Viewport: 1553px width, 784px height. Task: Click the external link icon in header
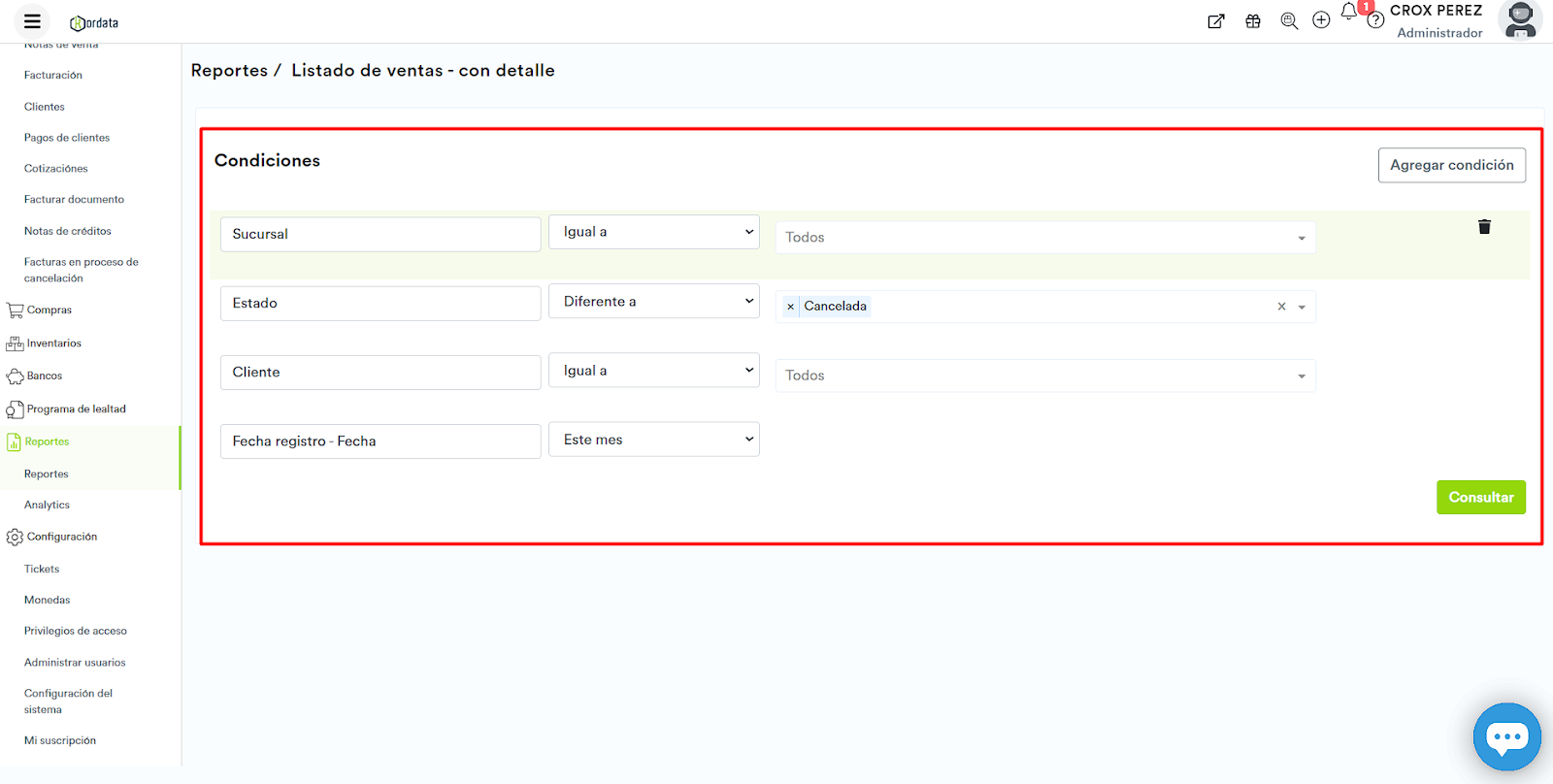coord(1215,21)
